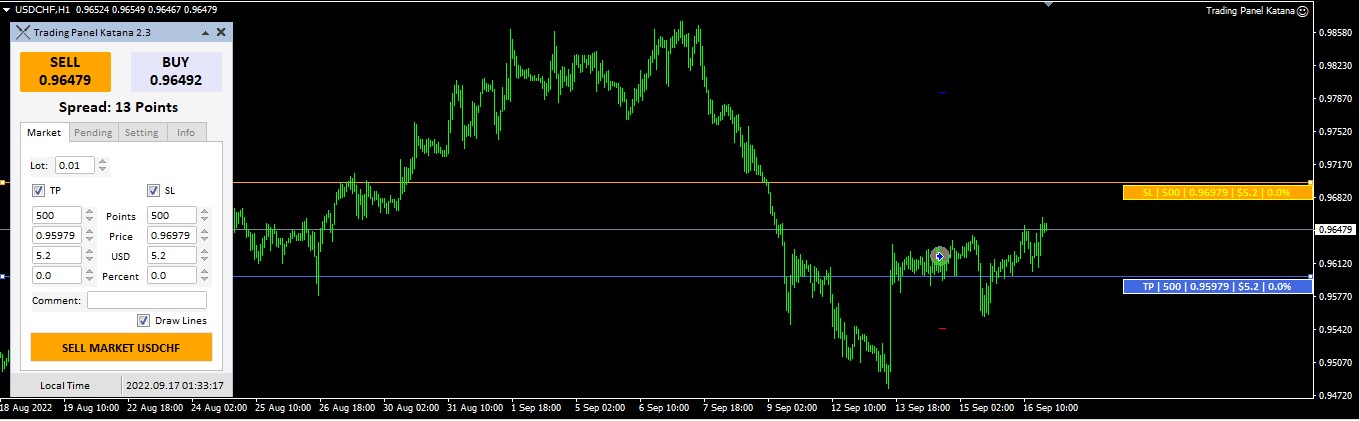This screenshot has width=1360, height=421.
Task: Open the Setting tab
Action: [x=141, y=132]
